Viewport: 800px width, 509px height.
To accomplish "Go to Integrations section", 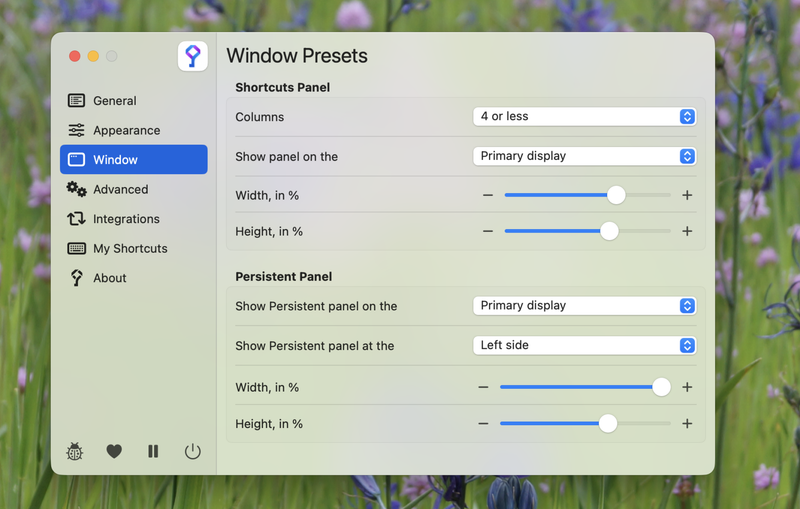I will 126,219.
